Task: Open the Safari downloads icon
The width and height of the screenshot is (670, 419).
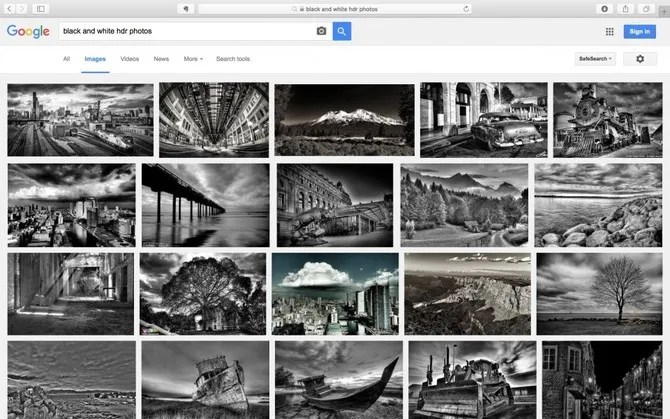Action: pyautogui.click(x=605, y=8)
